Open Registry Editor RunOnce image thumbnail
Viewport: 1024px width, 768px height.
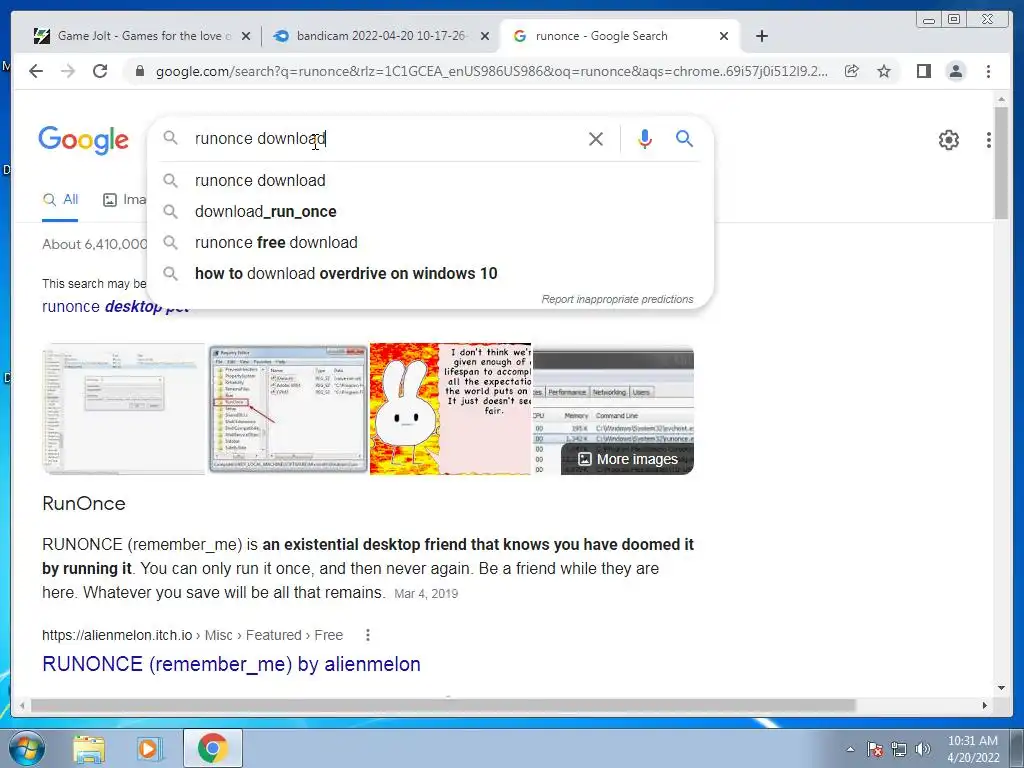pos(288,409)
